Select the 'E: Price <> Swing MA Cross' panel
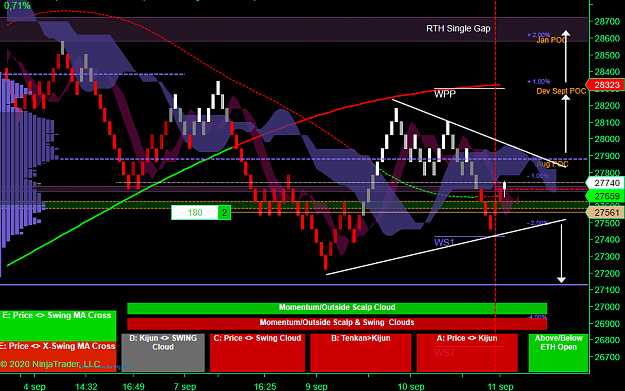Screen dimensions: 625x391 tap(58, 325)
